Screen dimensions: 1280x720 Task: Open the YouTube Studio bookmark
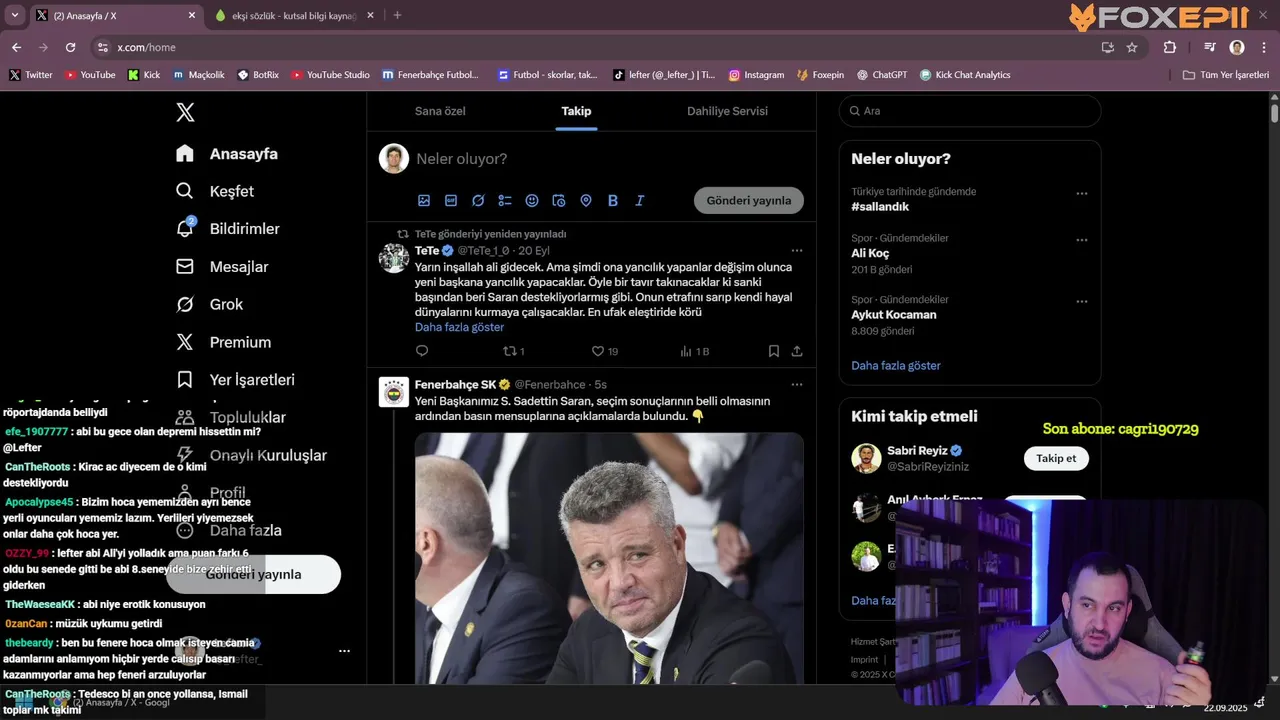point(330,75)
